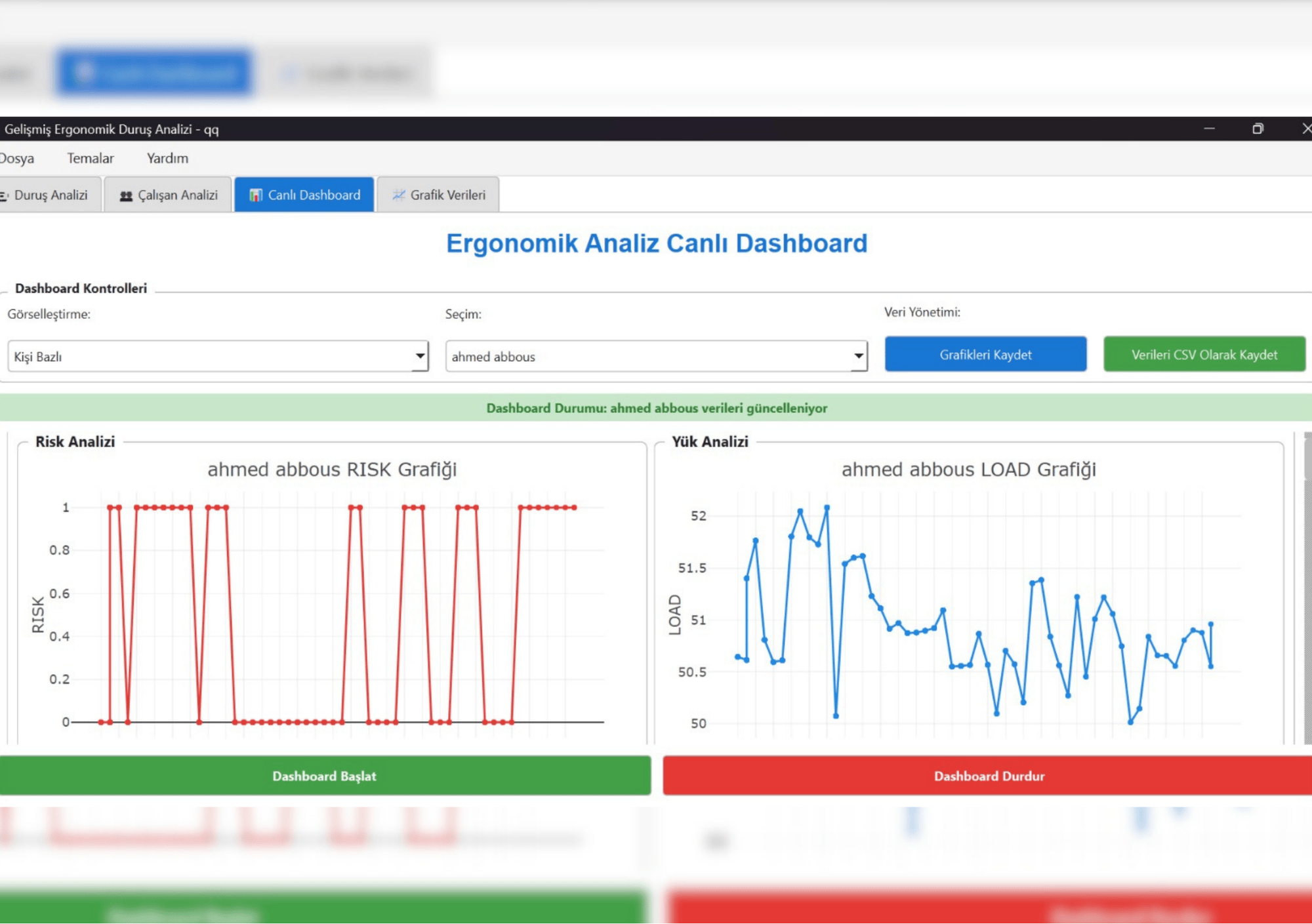Expand the Görselleştirme Kişi Bazlı dropdown
Screen dimensions: 1312x924
coord(218,356)
